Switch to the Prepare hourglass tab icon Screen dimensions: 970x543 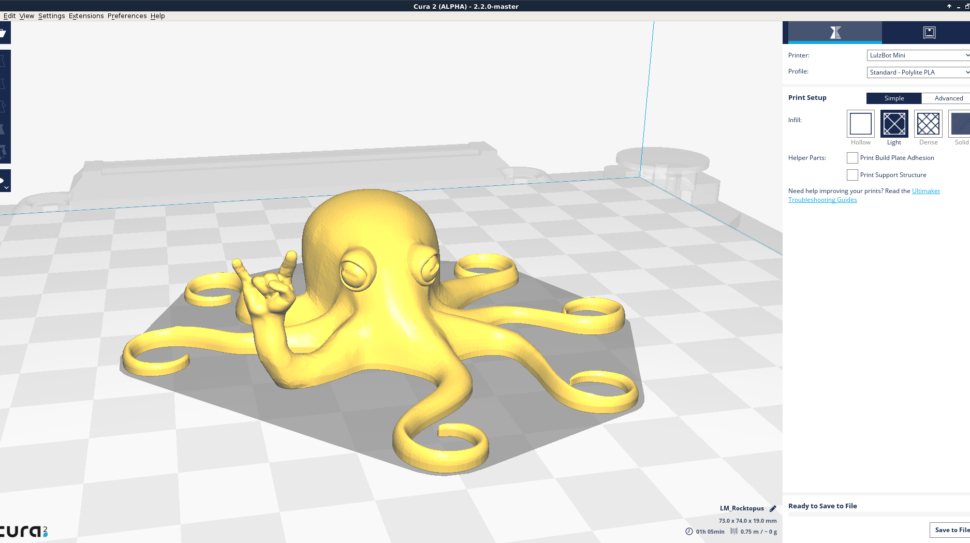[x=834, y=33]
